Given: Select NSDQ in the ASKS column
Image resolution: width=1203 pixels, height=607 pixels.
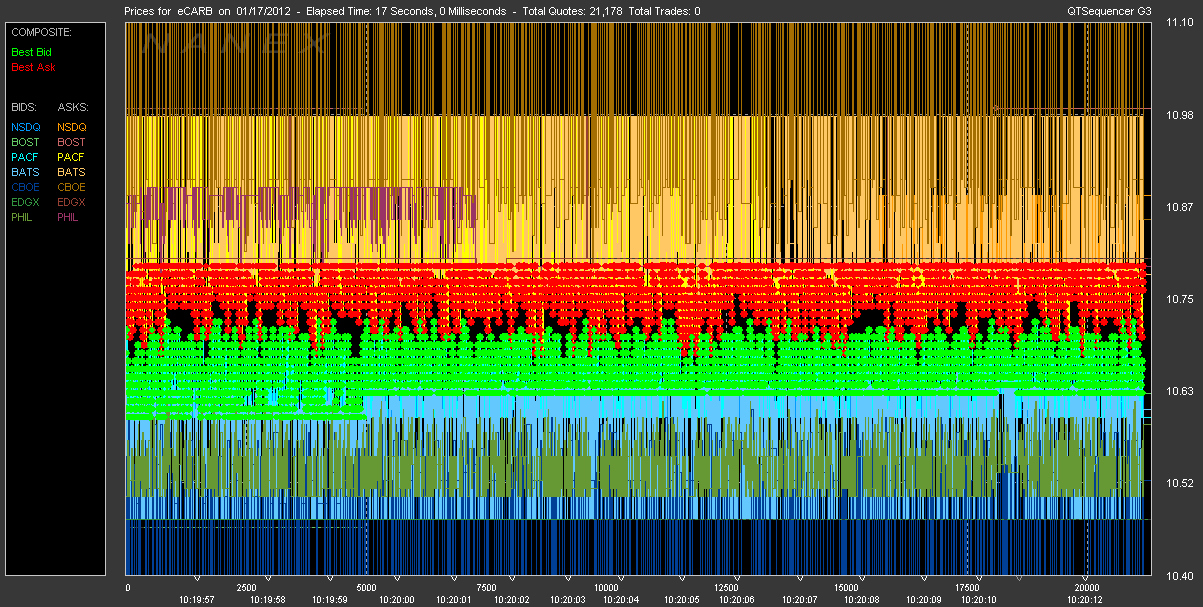Looking at the screenshot, I should [72, 127].
